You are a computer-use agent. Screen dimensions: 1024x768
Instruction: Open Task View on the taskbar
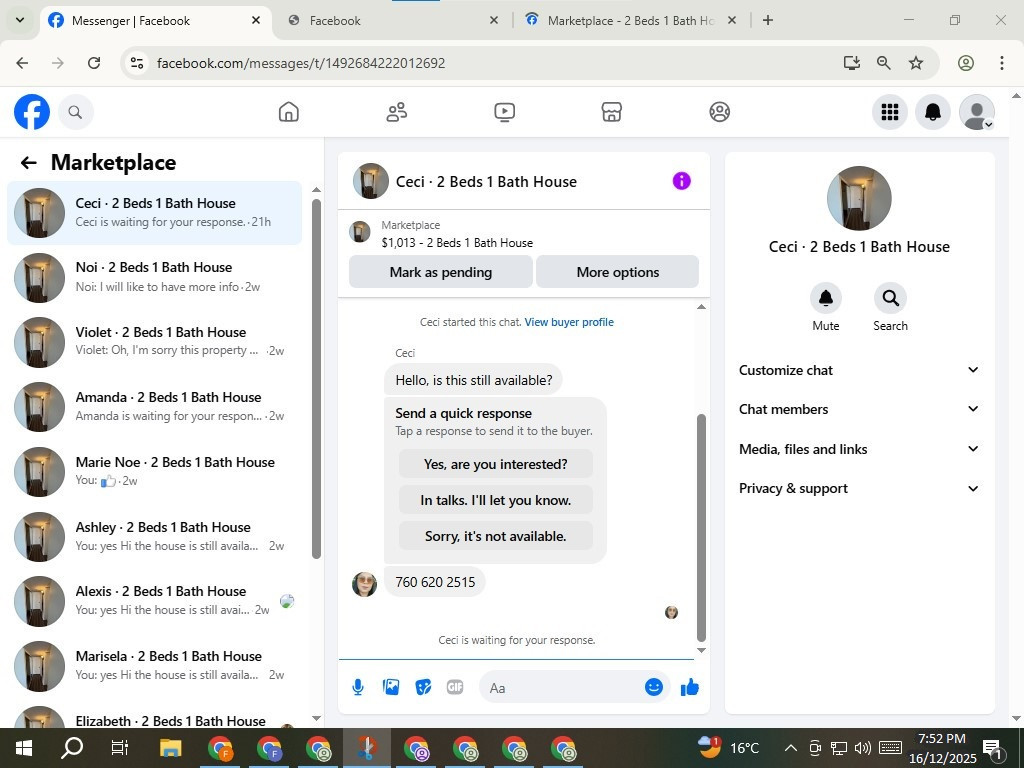120,748
